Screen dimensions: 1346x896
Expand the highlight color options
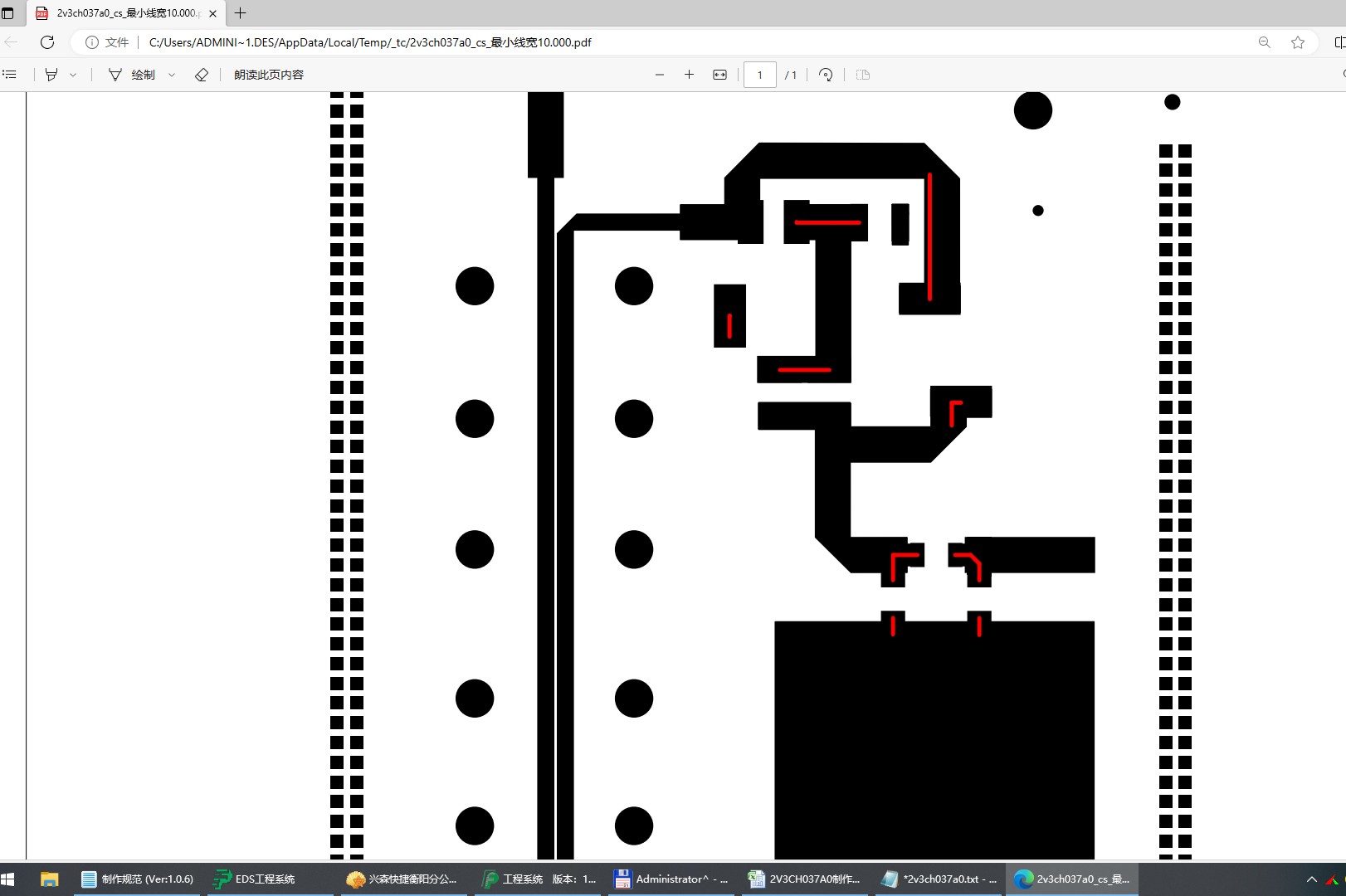(x=73, y=75)
